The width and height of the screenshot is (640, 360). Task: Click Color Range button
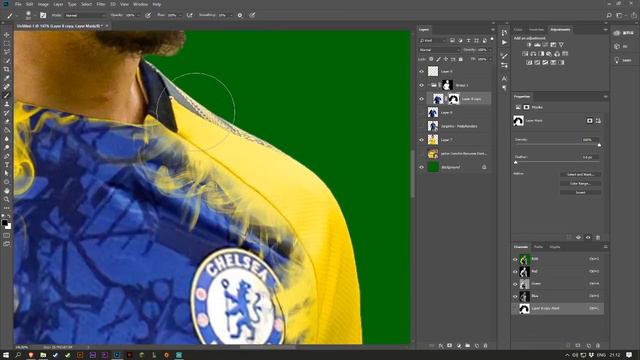(580, 183)
